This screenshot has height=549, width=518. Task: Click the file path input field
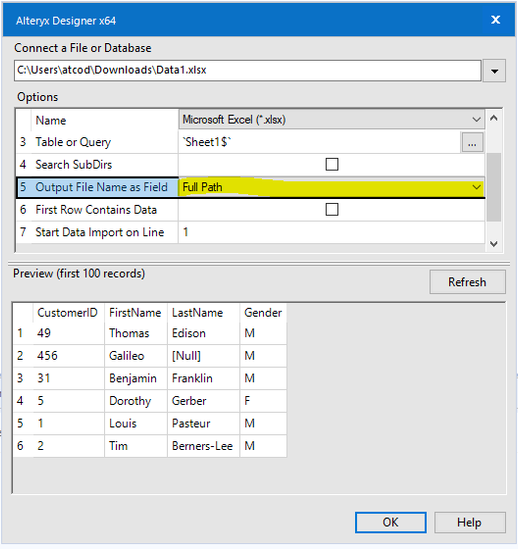(247, 70)
